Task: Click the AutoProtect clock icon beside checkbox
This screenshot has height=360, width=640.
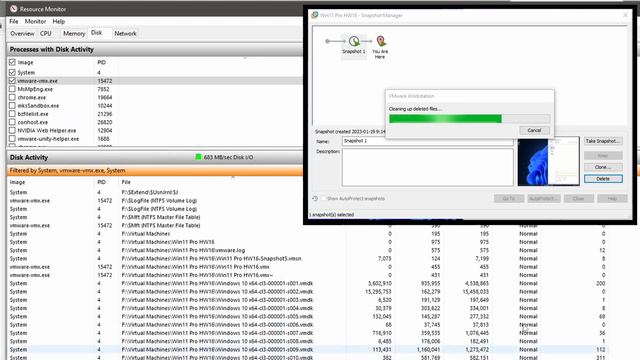Action: 315,198
